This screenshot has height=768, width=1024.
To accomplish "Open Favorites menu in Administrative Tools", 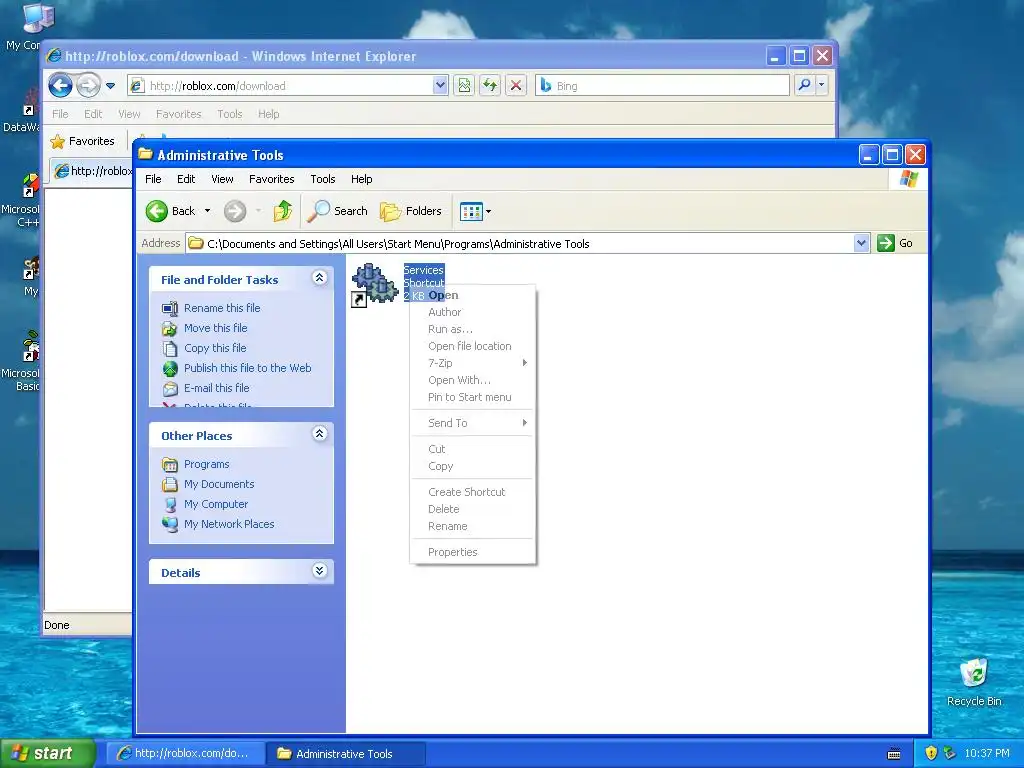I will coord(272,179).
